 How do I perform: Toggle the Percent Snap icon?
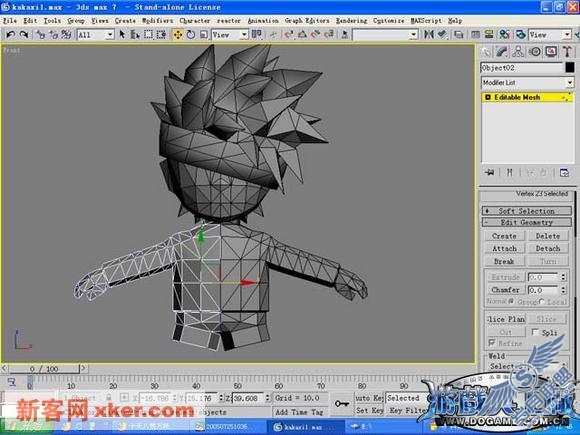click(x=315, y=35)
